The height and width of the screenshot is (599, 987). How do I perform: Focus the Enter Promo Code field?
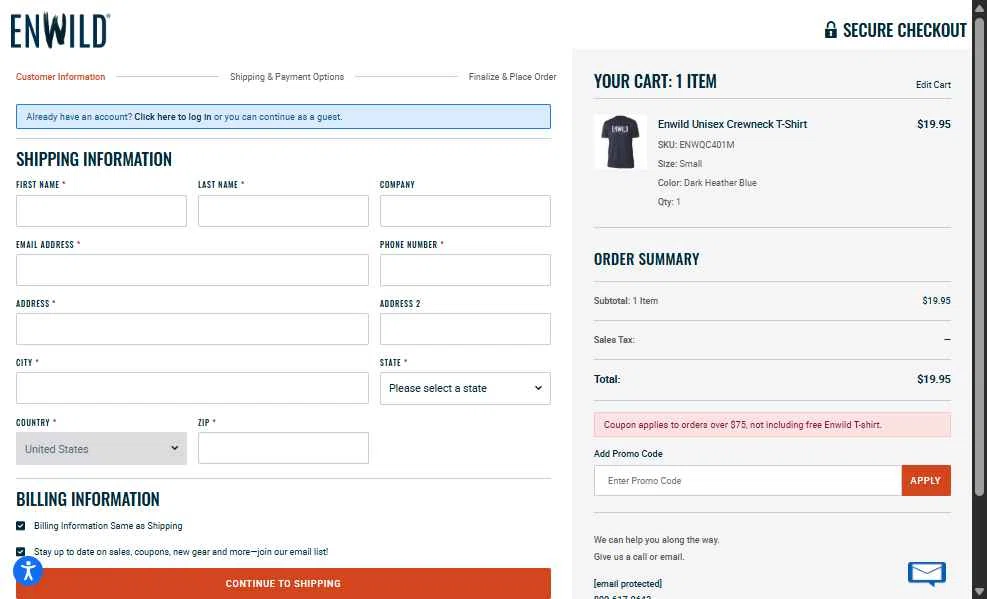pos(748,481)
